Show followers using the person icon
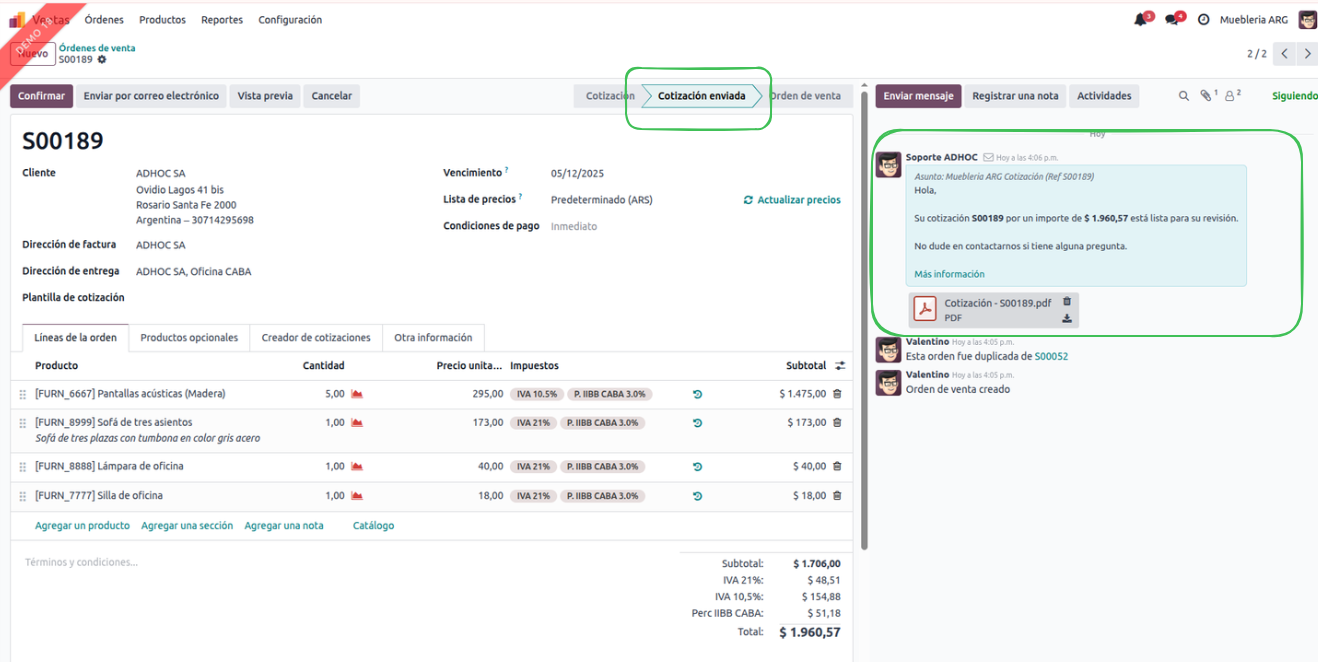1318x662 pixels. tap(1231, 96)
